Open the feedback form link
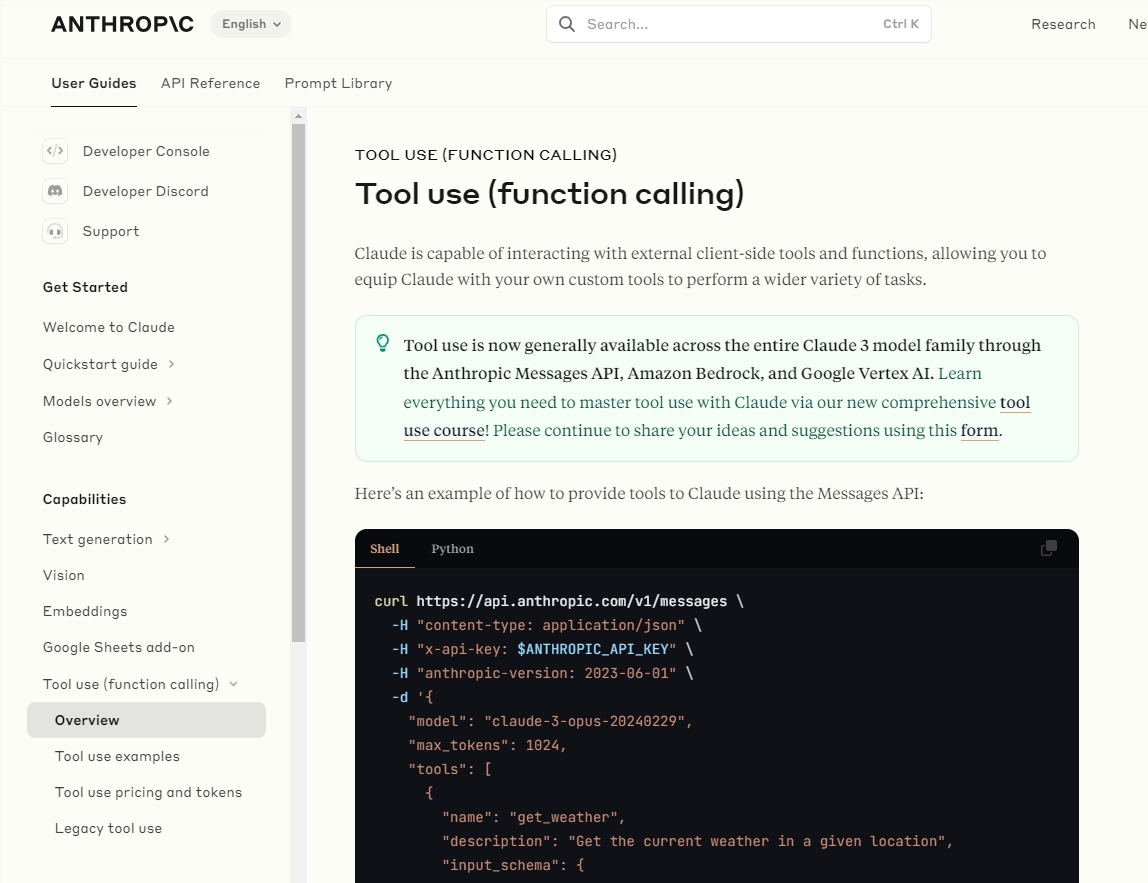The height and width of the screenshot is (883, 1148). click(x=980, y=430)
